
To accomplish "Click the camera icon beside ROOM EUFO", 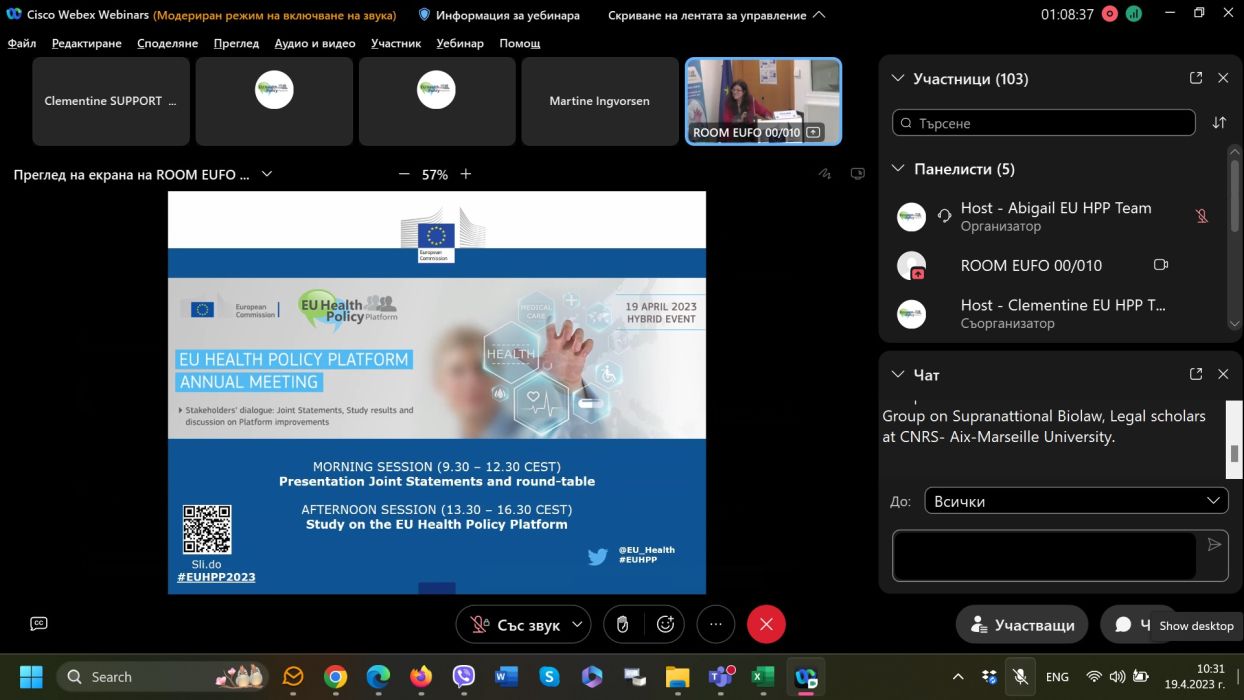I will tap(1161, 265).
